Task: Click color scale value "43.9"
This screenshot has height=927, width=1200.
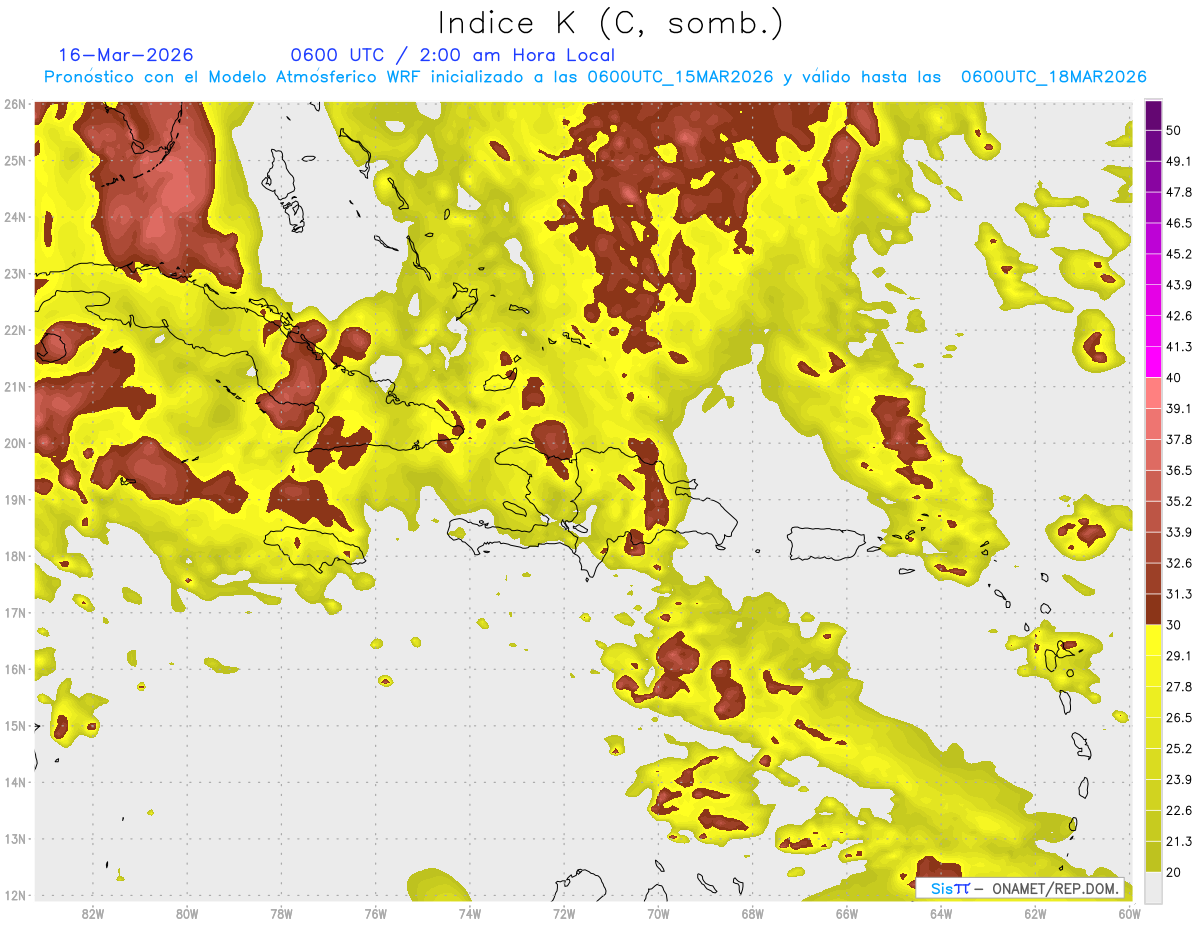Action: (x=1179, y=285)
